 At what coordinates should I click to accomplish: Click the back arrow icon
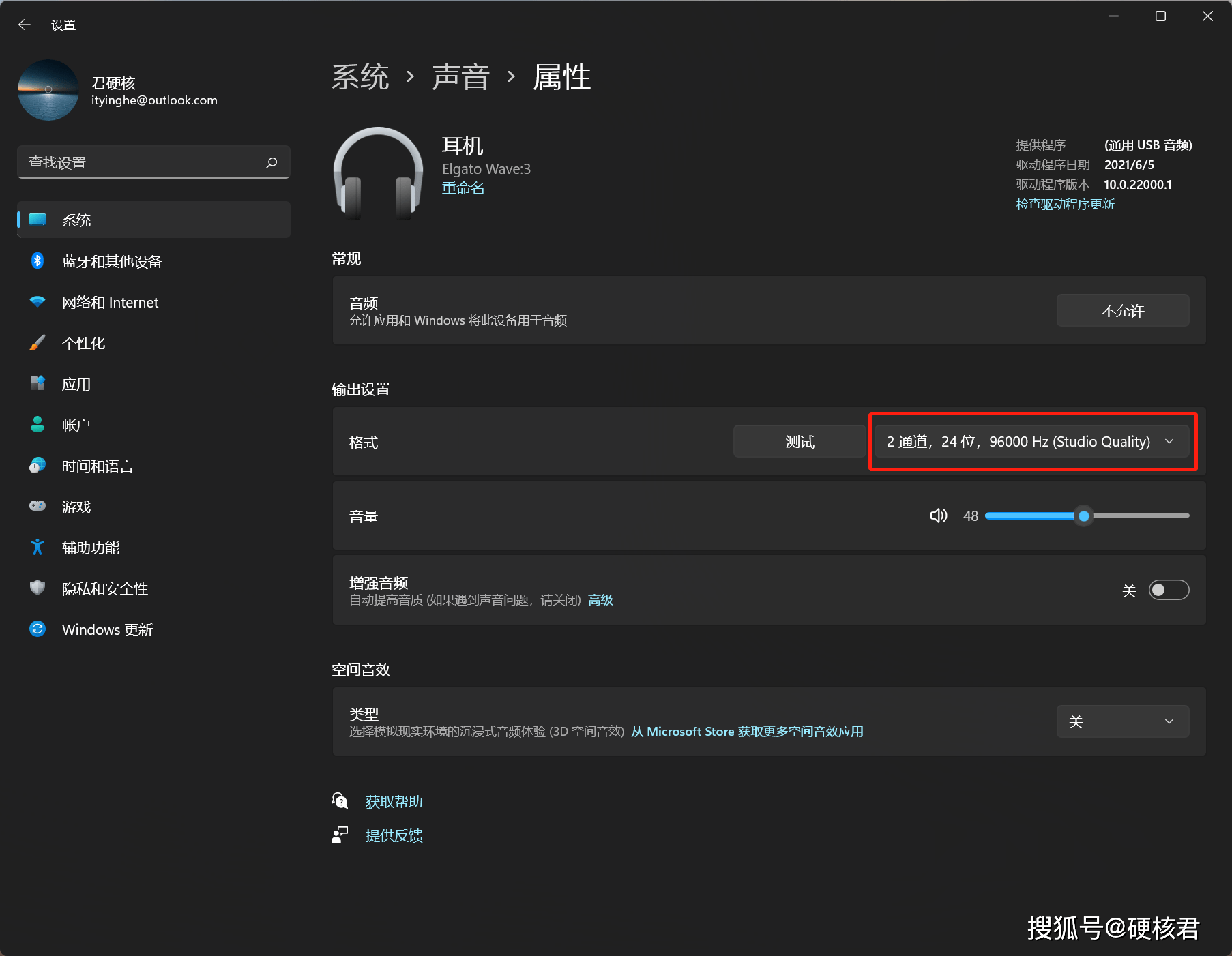25,25
